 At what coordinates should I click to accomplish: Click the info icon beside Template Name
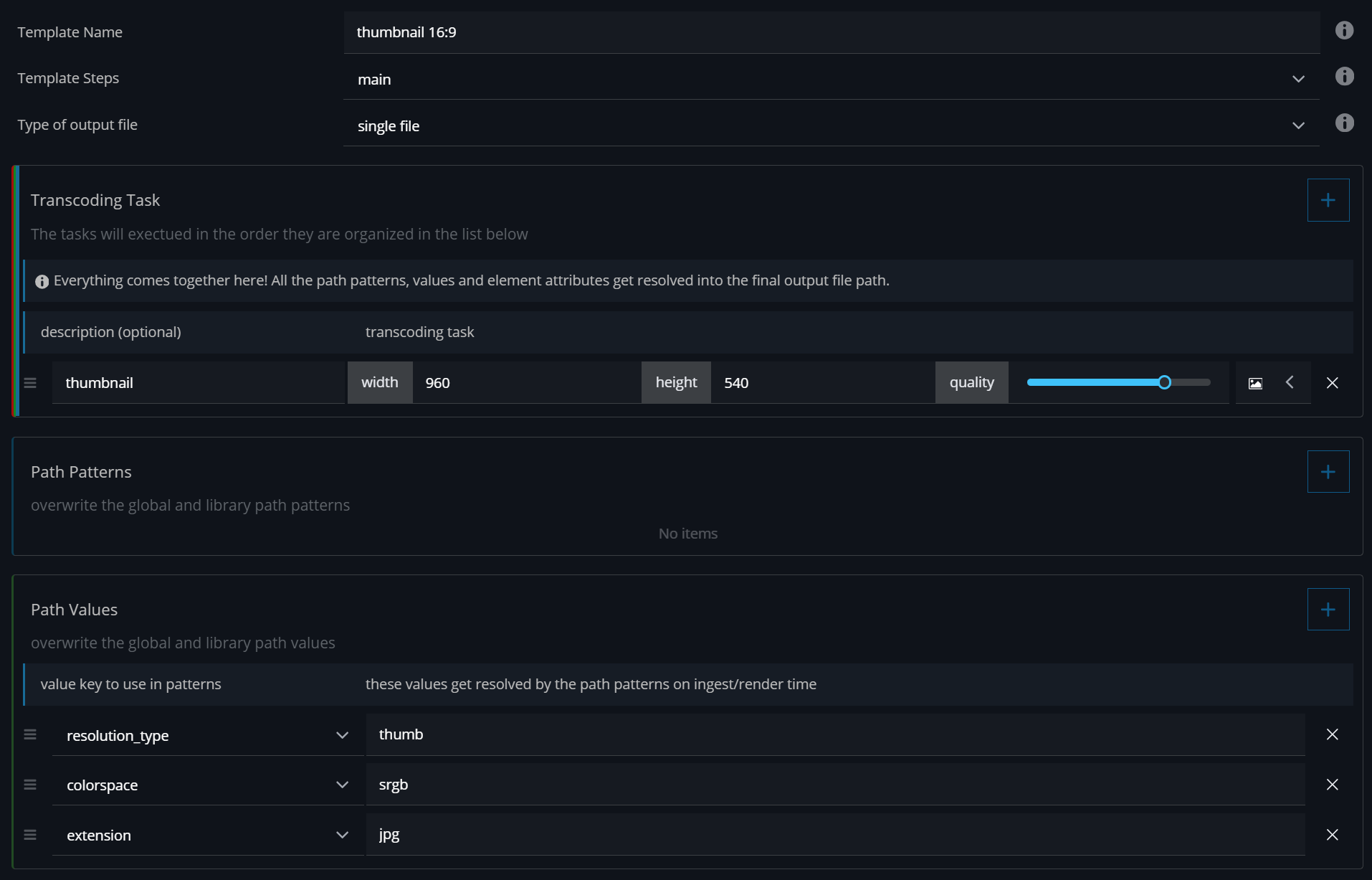coord(1344,31)
